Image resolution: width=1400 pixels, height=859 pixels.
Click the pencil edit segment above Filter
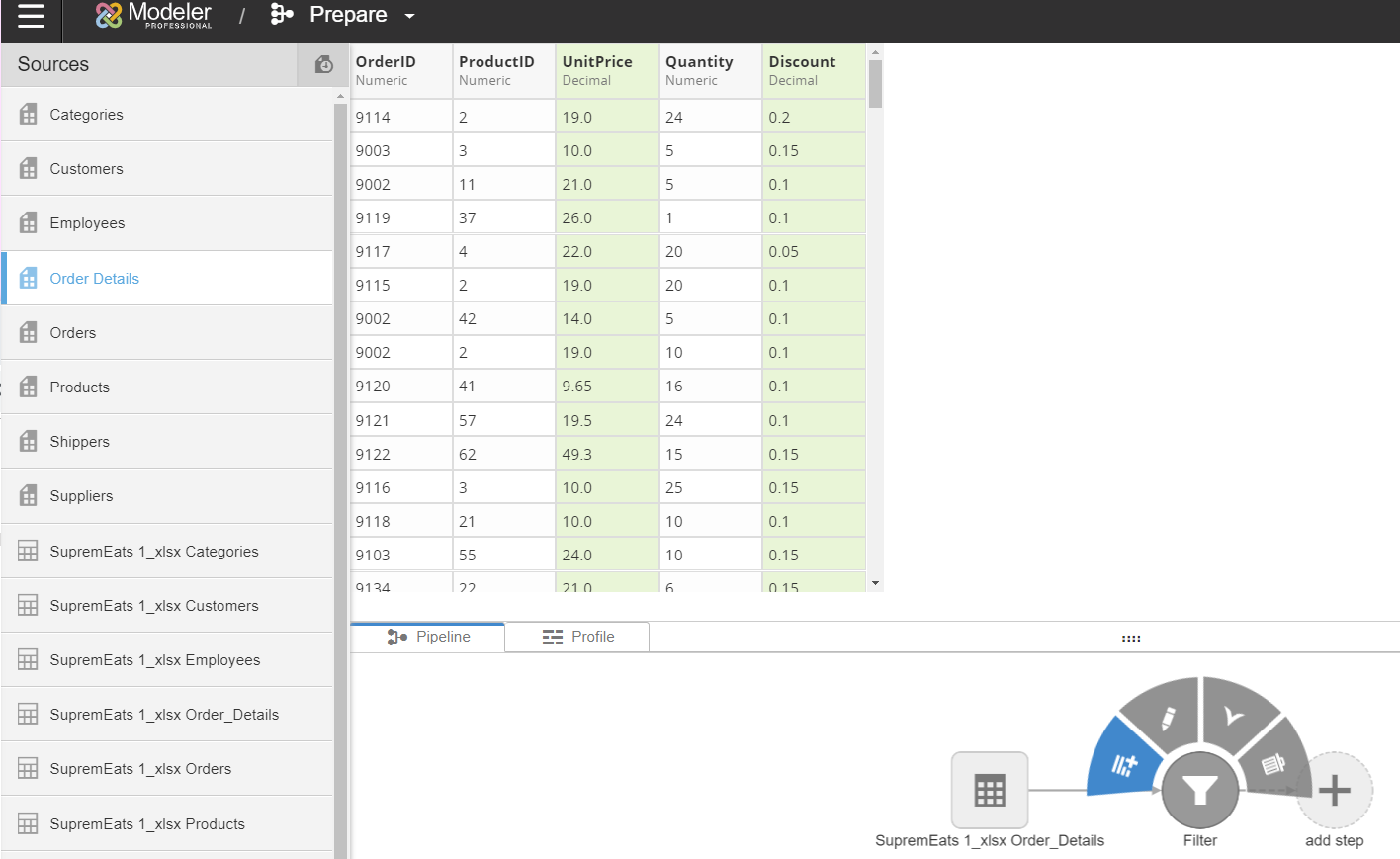(x=1165, y=719)
